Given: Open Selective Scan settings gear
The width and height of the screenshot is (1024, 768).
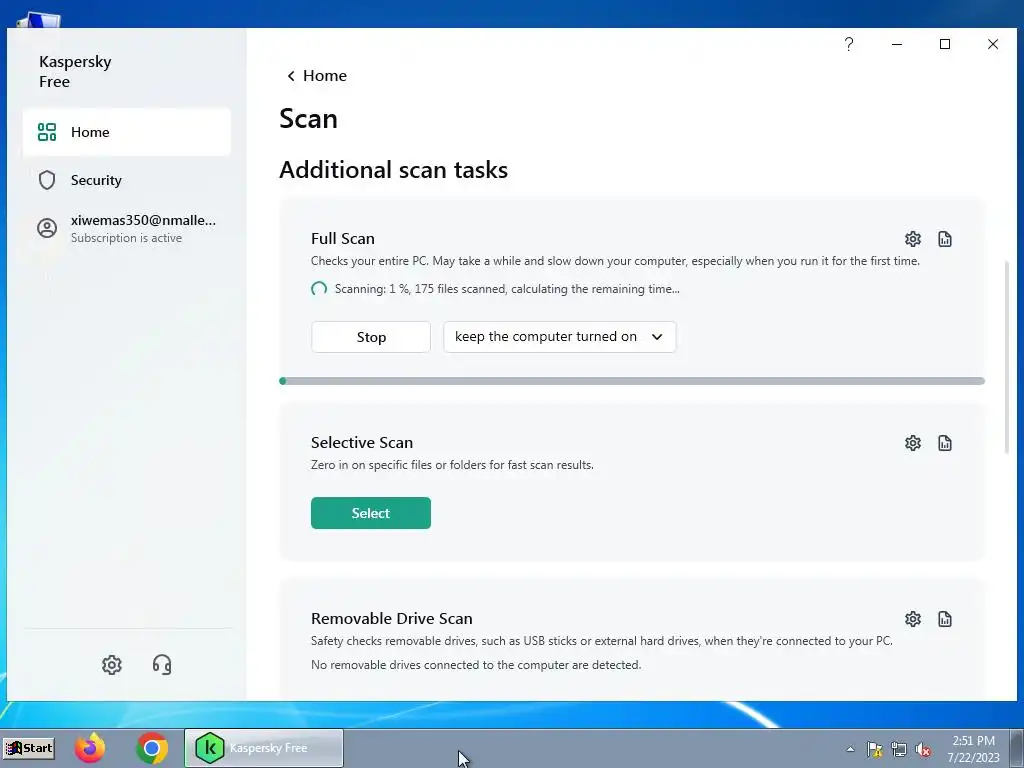Looking at the screenshot, I should click(x=912, y=443).
